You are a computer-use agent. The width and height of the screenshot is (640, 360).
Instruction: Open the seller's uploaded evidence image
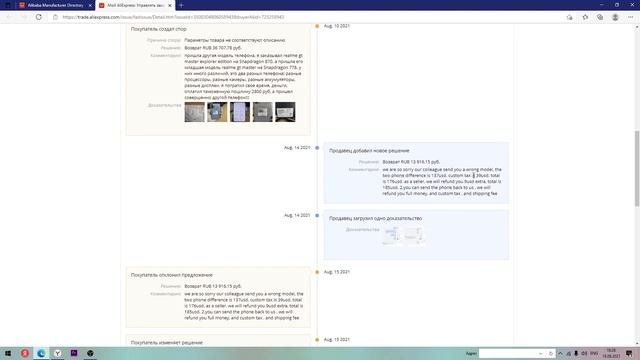[403, 236]
